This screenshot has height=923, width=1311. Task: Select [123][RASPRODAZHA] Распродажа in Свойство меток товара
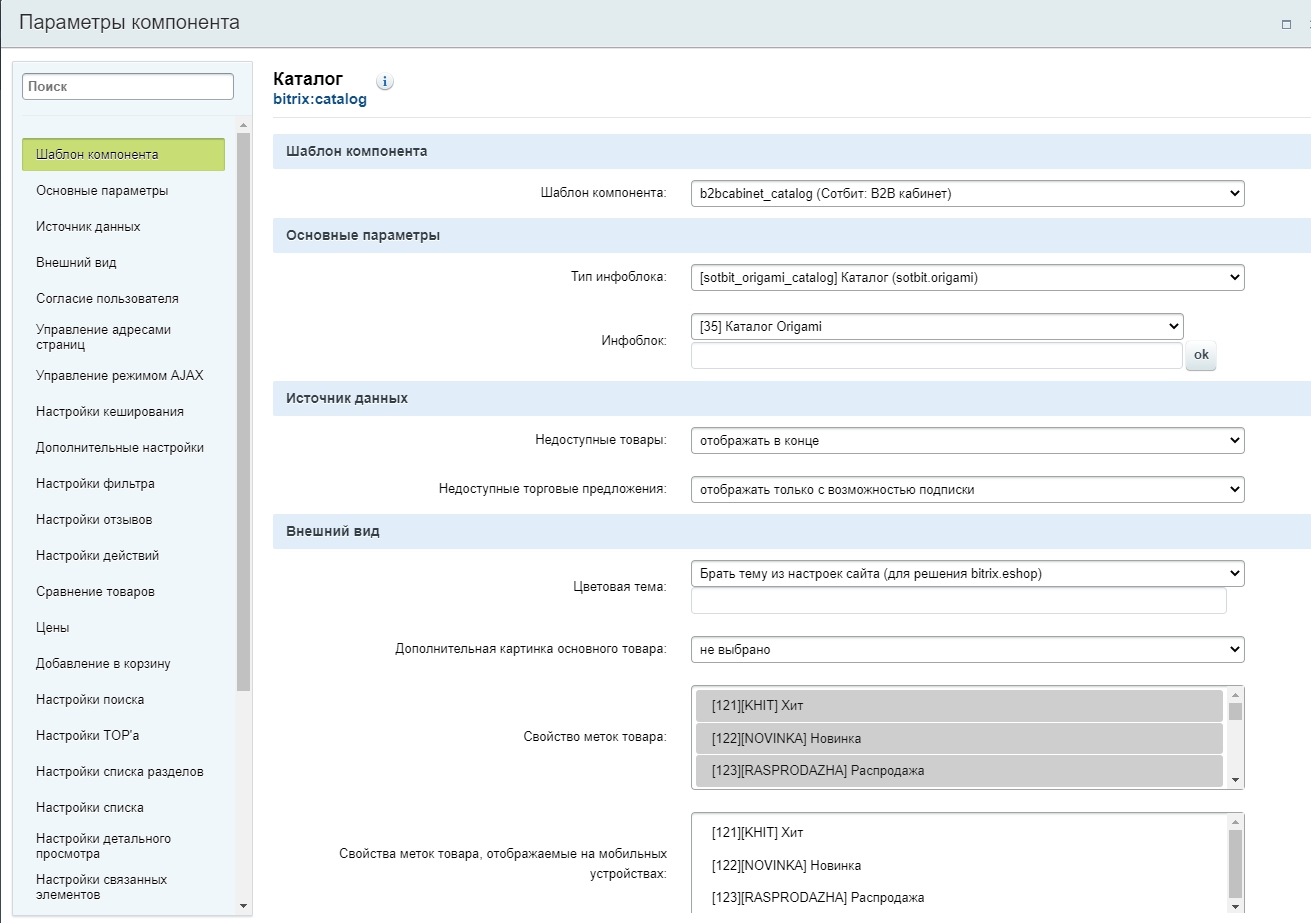click(959, 771)
